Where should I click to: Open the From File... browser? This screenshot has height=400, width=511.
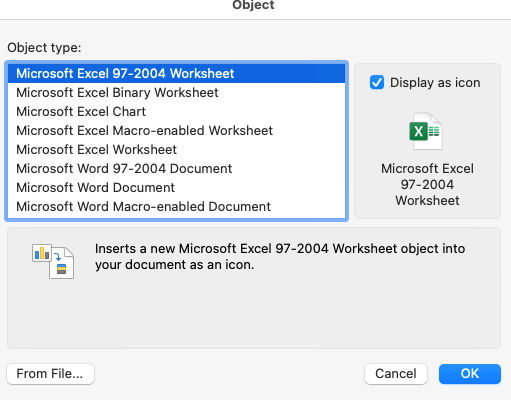[x=50, y=374]
